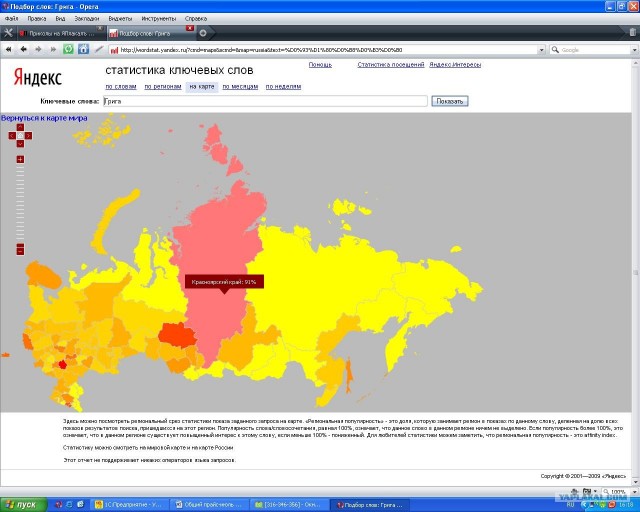Open the Справка menu
640x512 pixels.
(x=196, y=19)
